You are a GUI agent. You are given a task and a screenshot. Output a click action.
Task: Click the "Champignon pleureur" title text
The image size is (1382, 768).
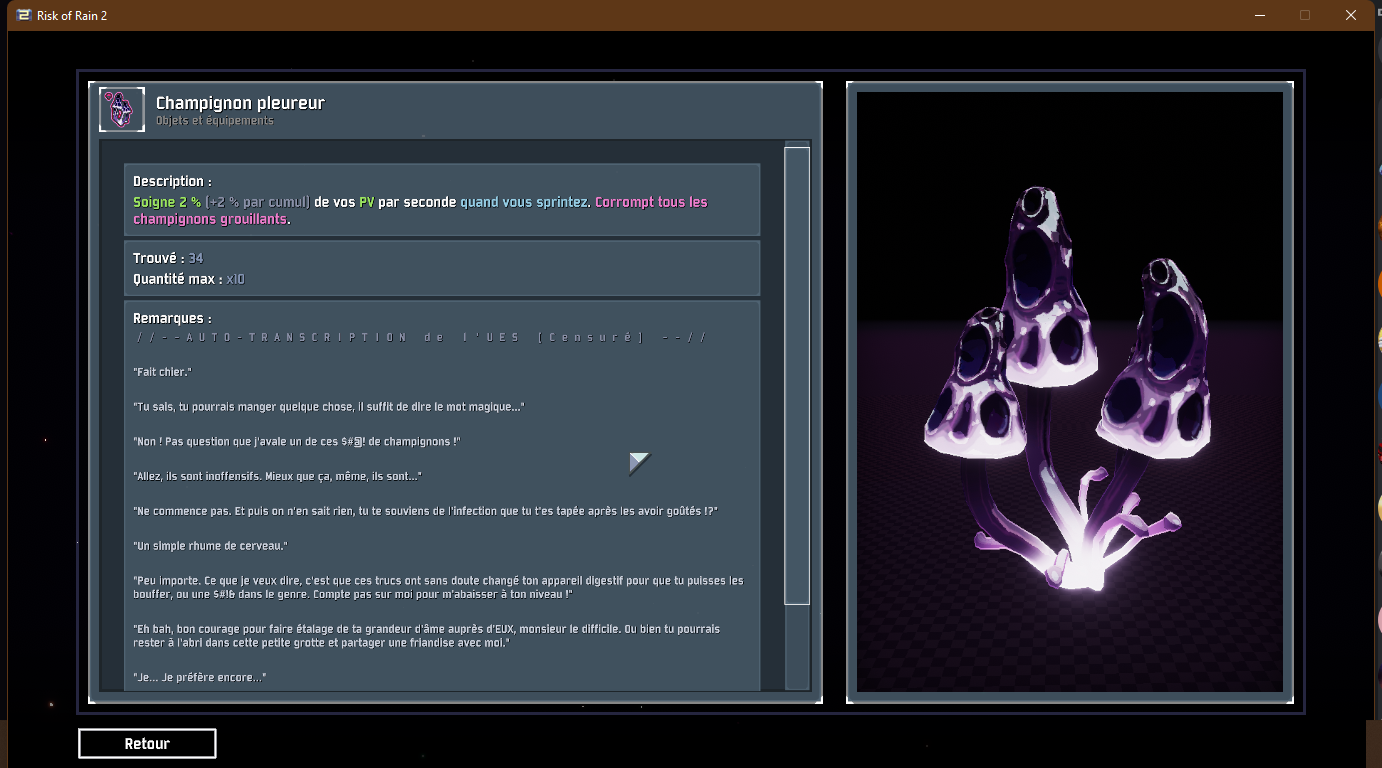tap(240, 103)
